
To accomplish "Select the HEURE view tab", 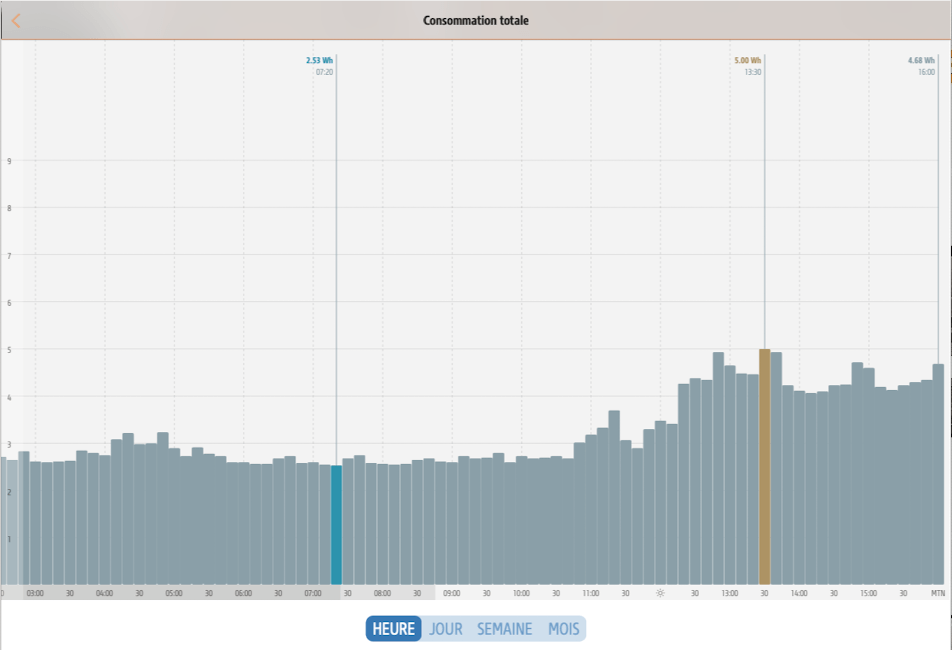I will click(x=393, y=629).
